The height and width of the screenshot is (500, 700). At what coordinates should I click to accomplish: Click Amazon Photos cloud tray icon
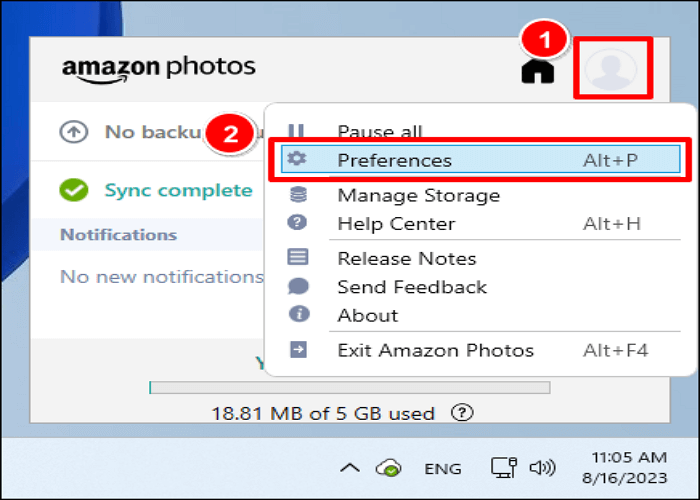coord(389,468)
